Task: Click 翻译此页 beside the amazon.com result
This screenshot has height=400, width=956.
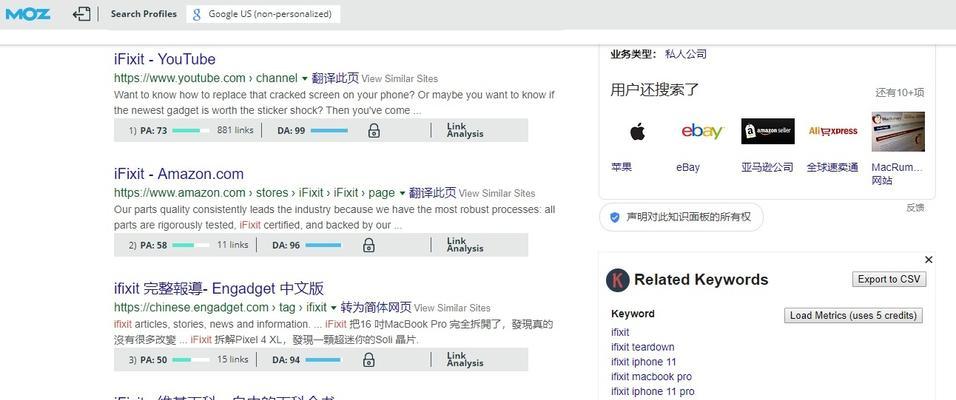Action: (x=432, y=193)
